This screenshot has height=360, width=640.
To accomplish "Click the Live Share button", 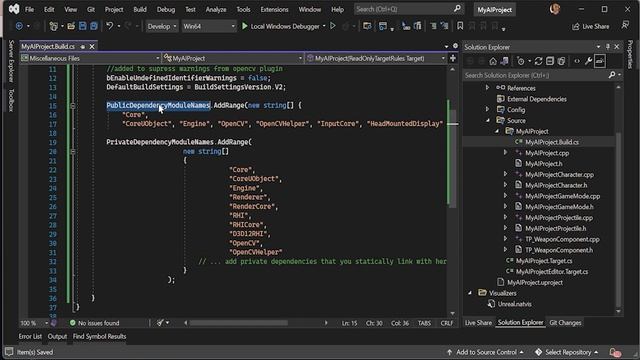I will pyautogui.click(x=591, y=26).
